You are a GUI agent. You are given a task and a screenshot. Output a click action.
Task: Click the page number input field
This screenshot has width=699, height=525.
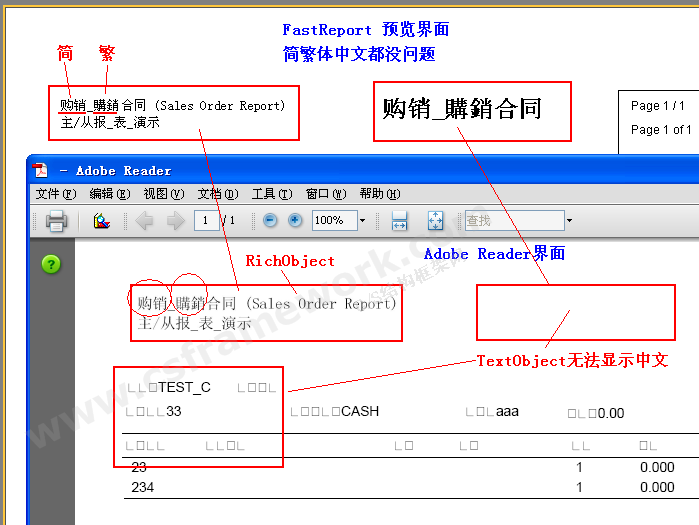(x=207, y=221)
